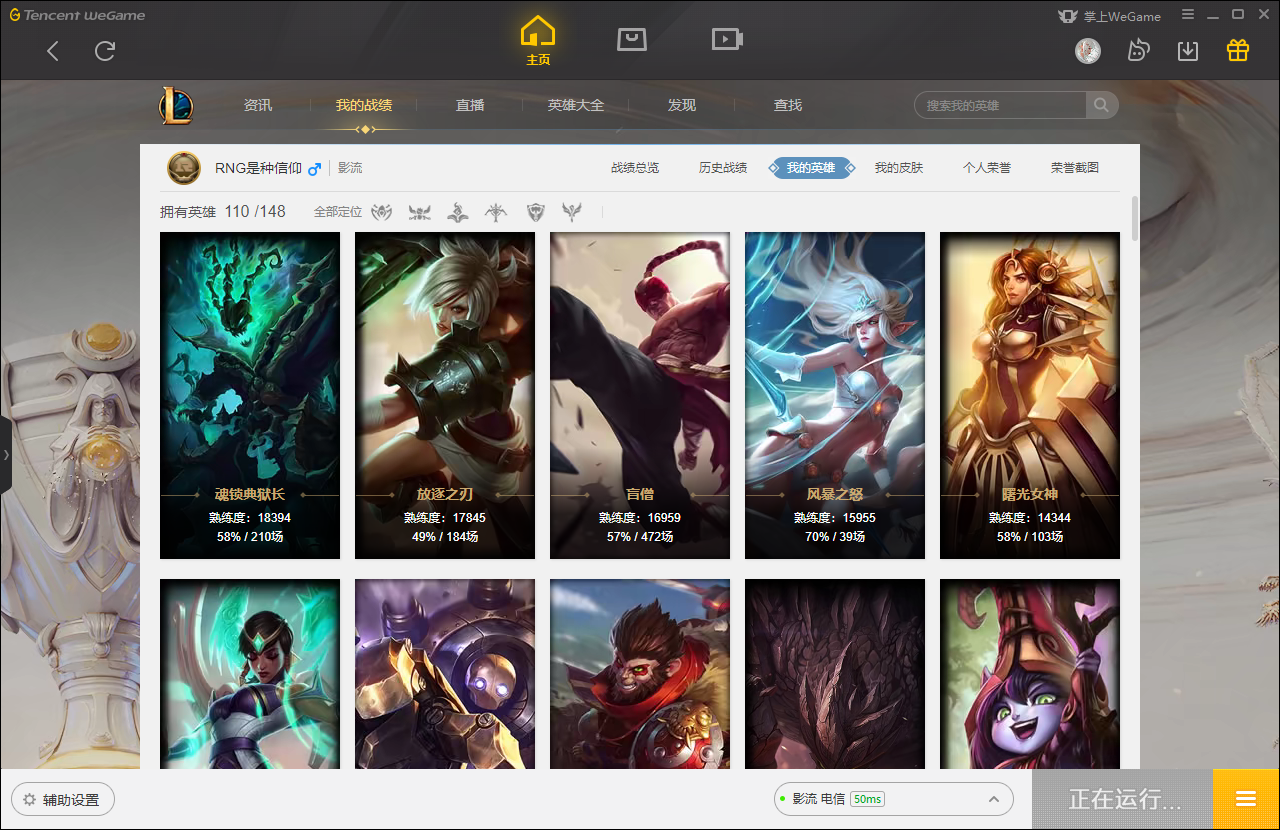The width and height of the screenshot is (1280, 830).
Task: Click the hero list vertical scrollbar
Action: pyautogui.click(x=1135, y=218)
